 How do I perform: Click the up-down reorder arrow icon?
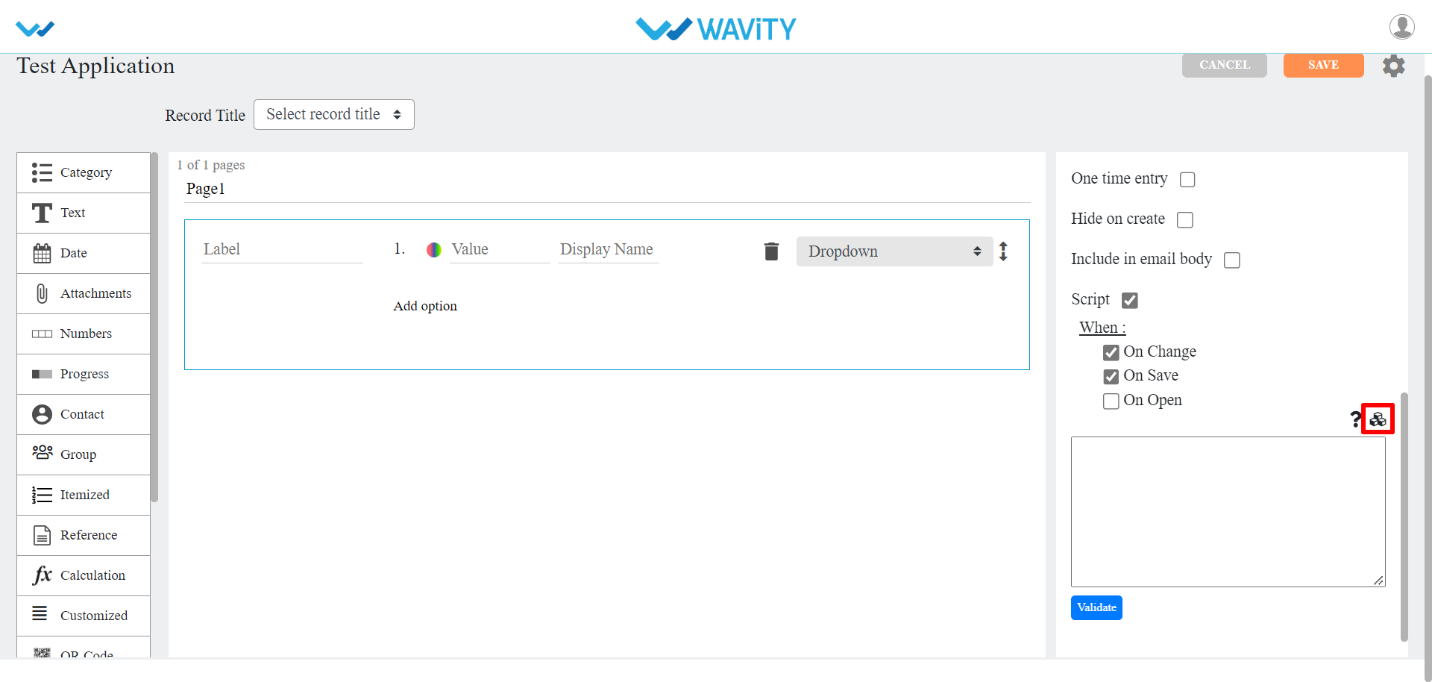(1003, 251)
